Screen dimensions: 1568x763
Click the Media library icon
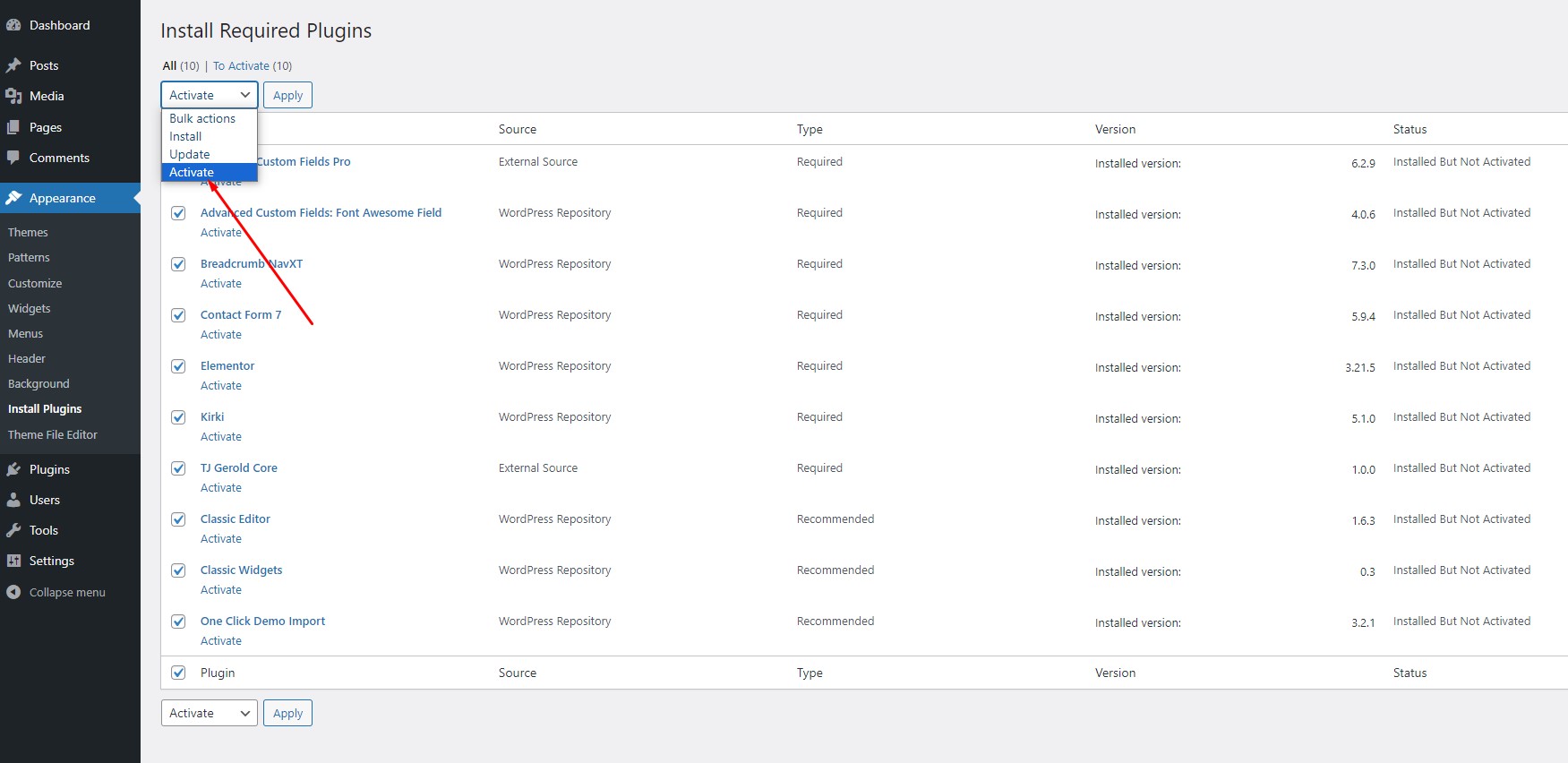click(13, 96)
